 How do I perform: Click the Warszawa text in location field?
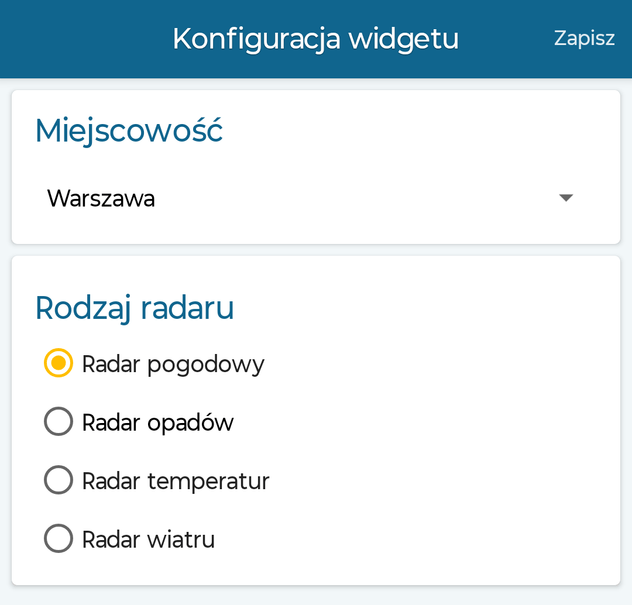(101, 198)
